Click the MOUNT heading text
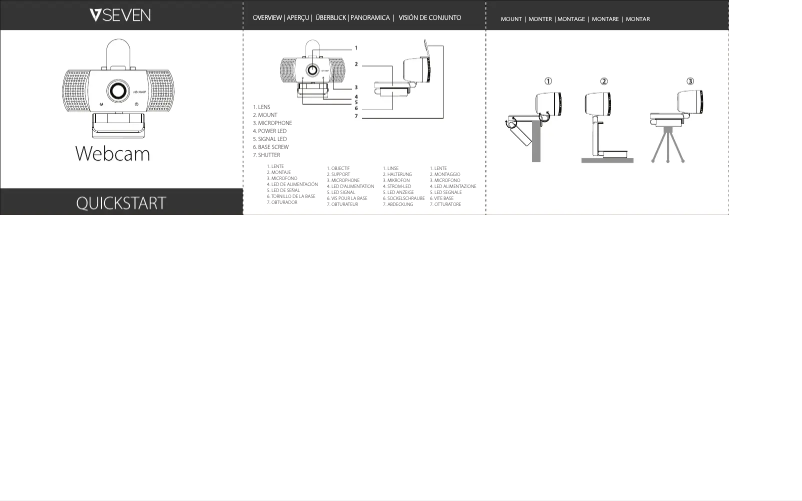This screenshot has height=501, width=802. pos(511,19)
